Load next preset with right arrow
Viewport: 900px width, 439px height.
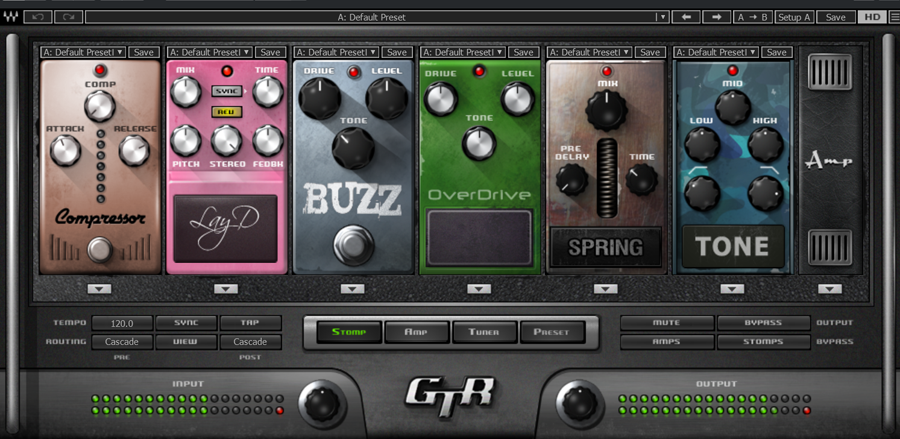(716, 17)
